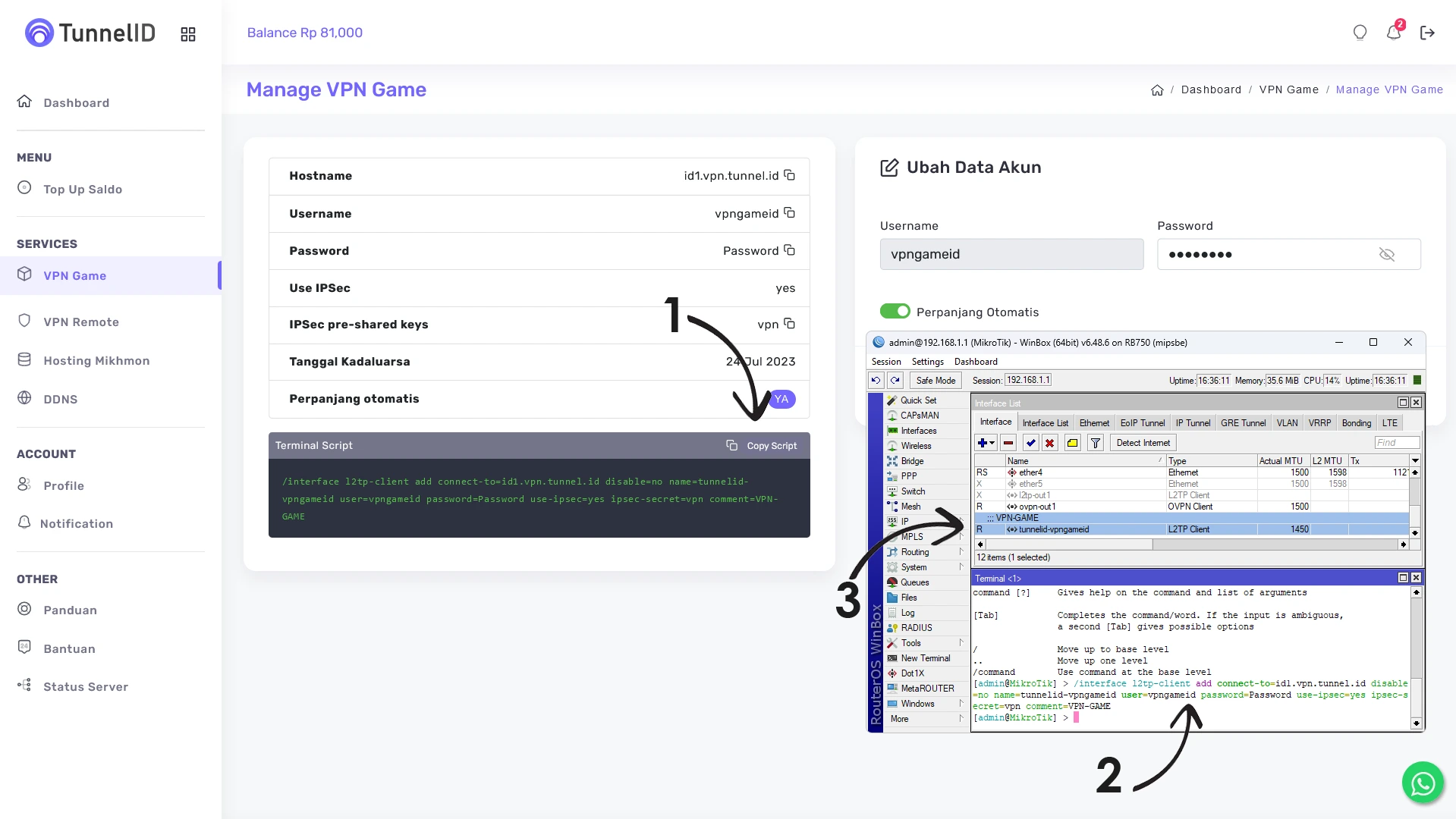Click the Top Up Saldo sidebar icon
The image size is (1456, 819).
pyautogui.click(x=24, y=188)
